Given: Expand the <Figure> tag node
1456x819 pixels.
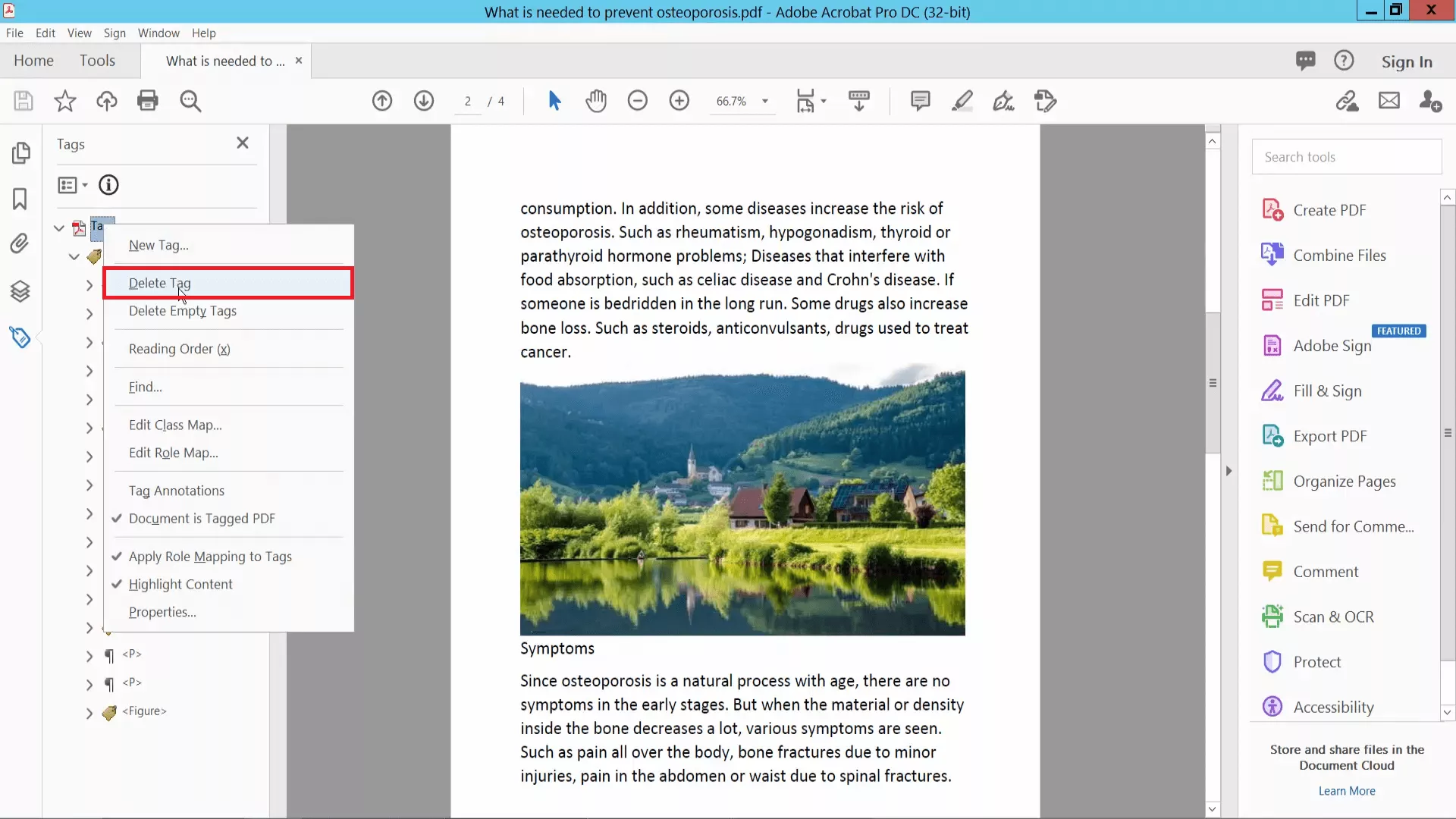Looking at the screenshot, I should [88, 712].
